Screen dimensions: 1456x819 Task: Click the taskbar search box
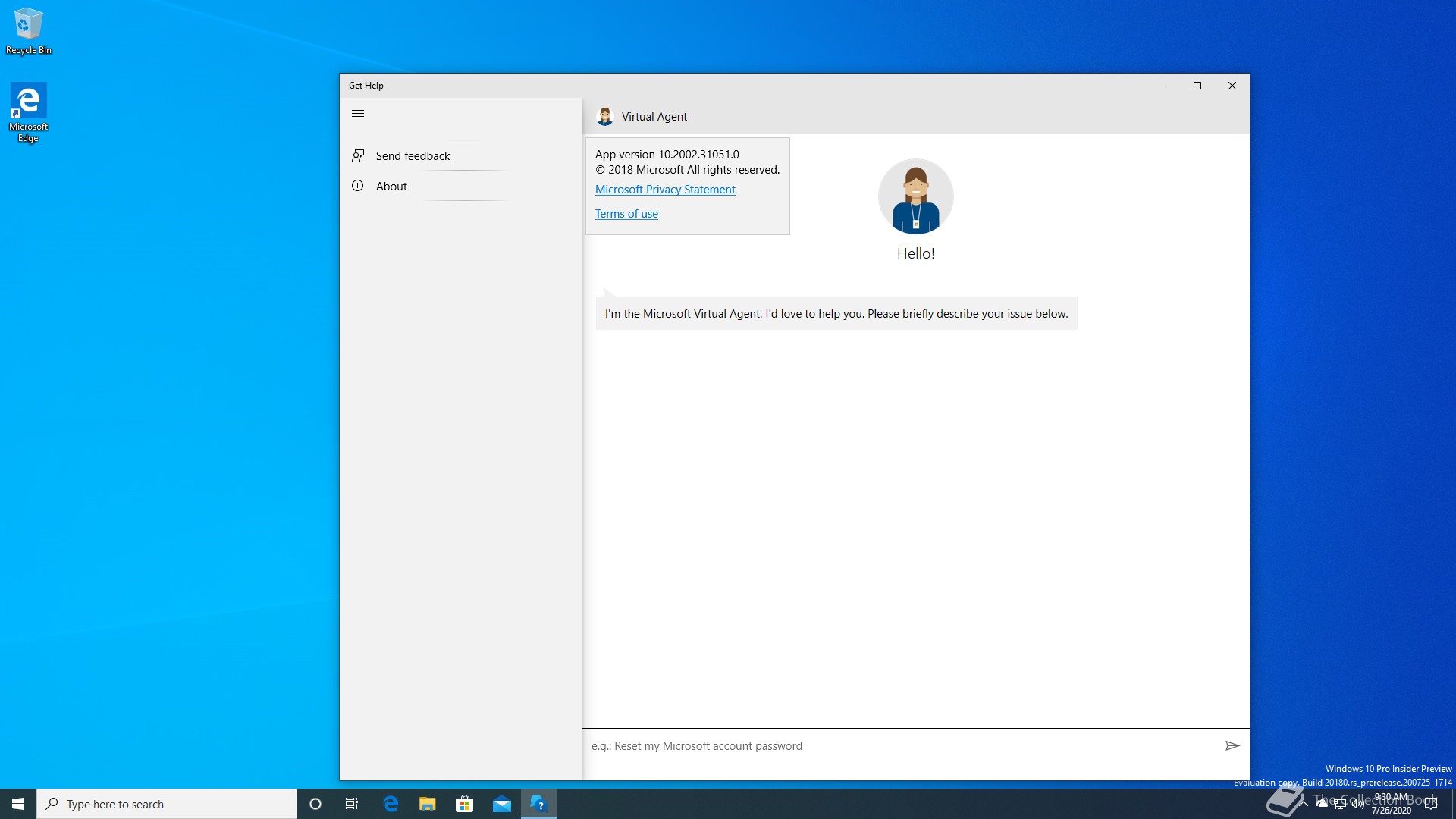[x=167, y=804]
